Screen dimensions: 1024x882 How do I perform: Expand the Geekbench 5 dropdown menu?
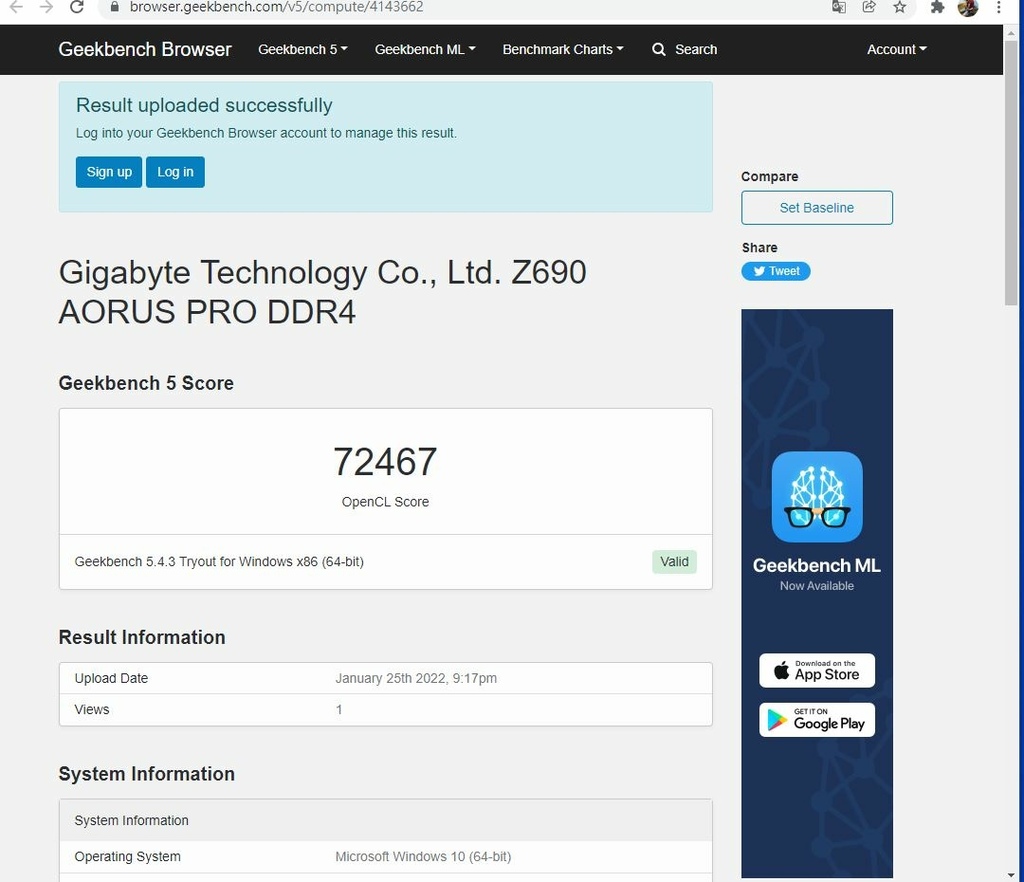point(303,50)
